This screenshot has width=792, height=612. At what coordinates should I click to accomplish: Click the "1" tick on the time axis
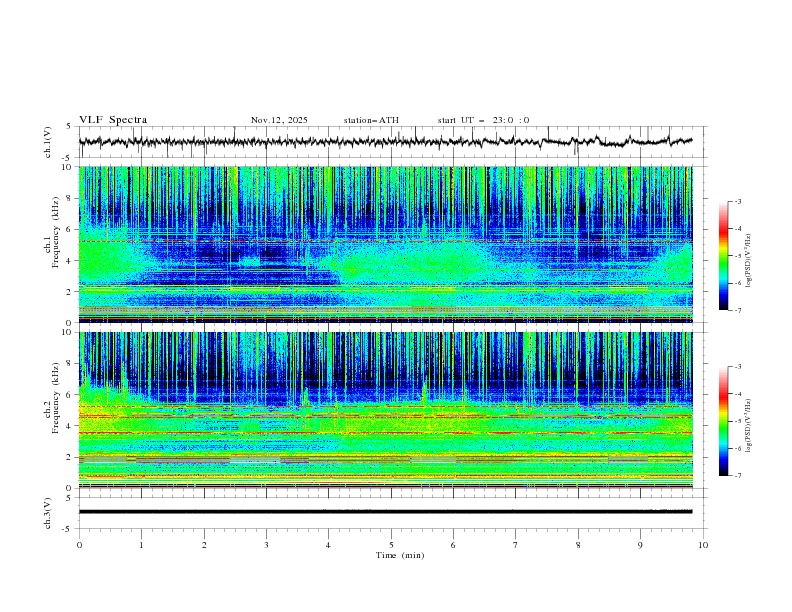pyautogui.click(x=141, y=545)
